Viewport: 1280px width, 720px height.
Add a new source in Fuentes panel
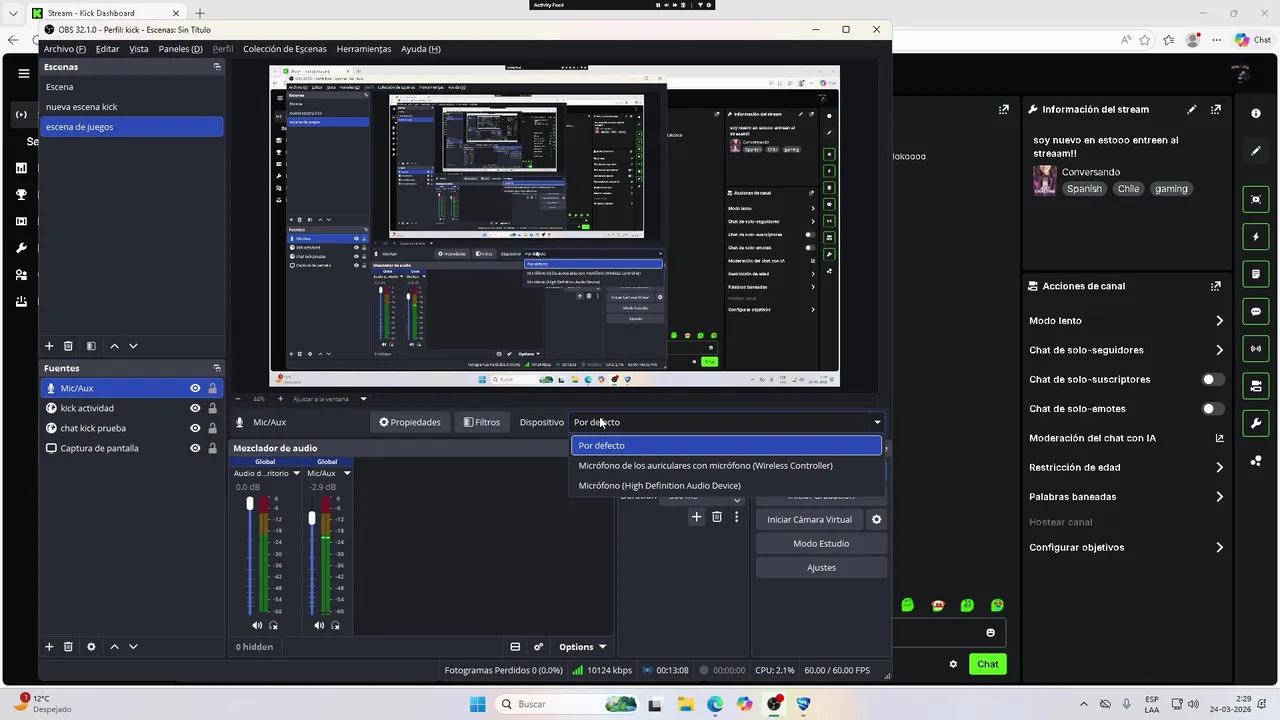(x=49, y=647)
